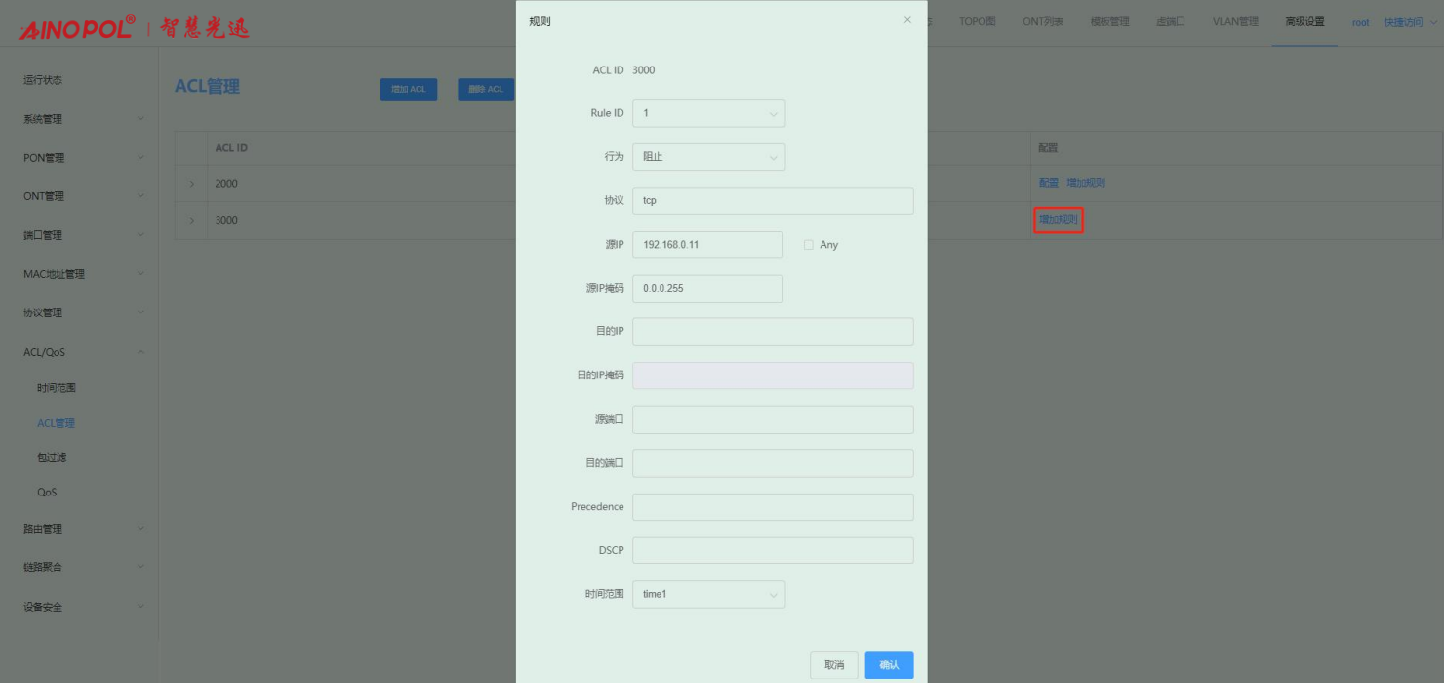Screen dimensions: 1444x683
Task: Click the 取消 button
Action: point(834,665)
